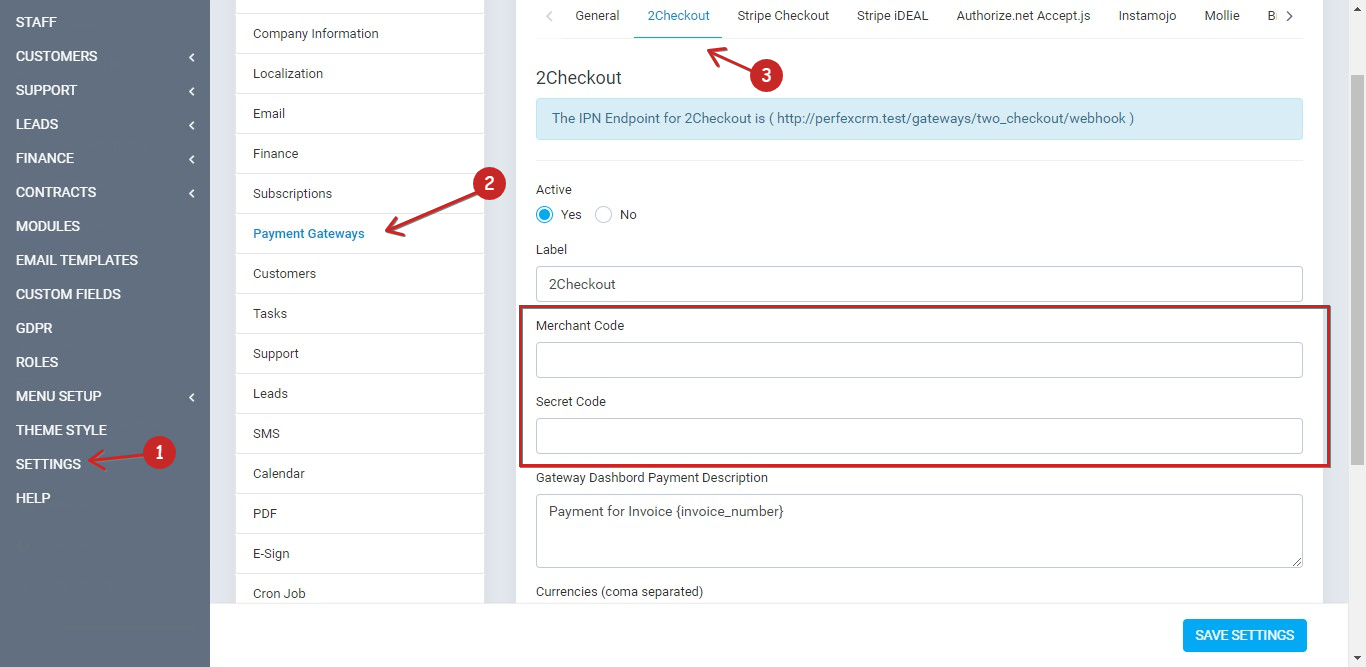Open Localization settings
The height and width of the screenshot is (667, 1366).
pyautogui.click(x=360, y=74)
